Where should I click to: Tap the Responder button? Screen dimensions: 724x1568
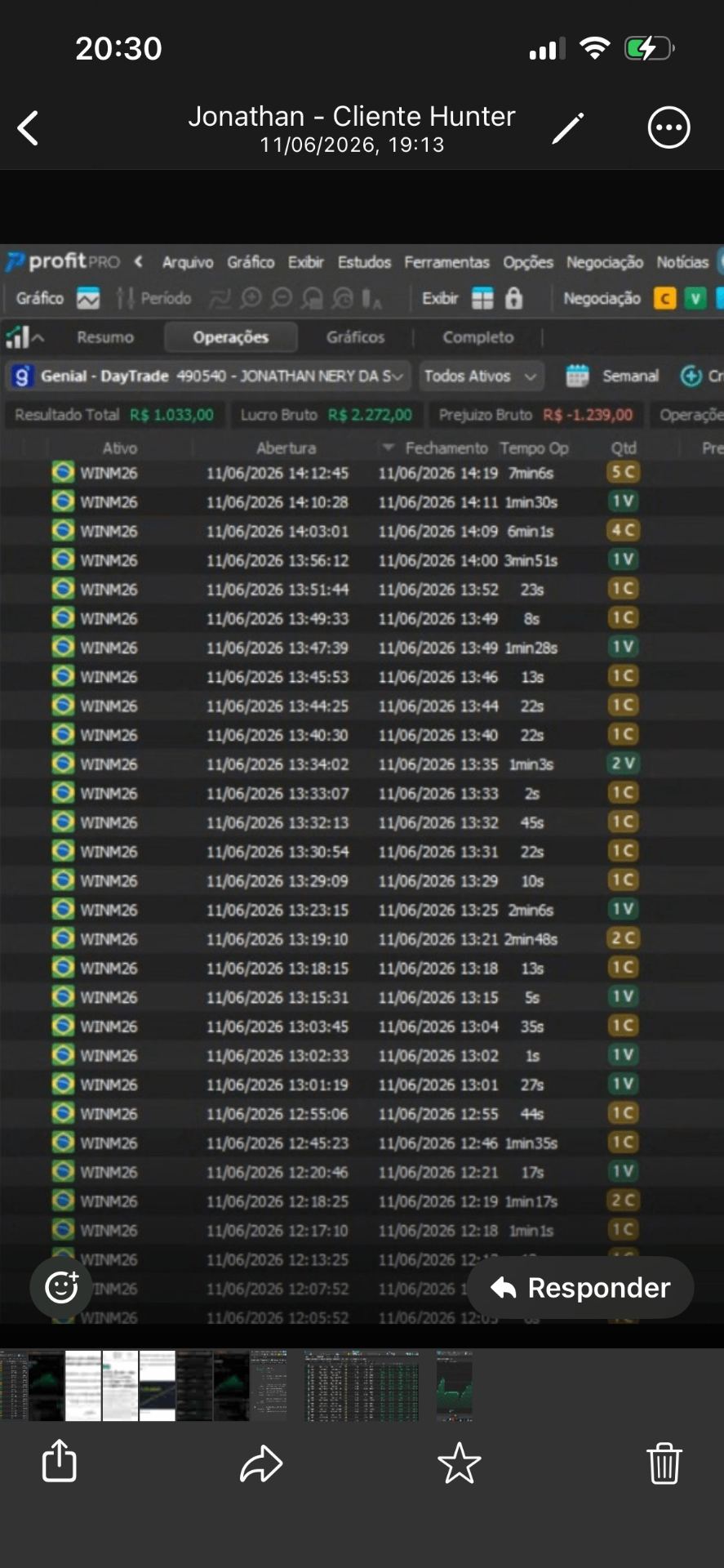coord(580,1288)
